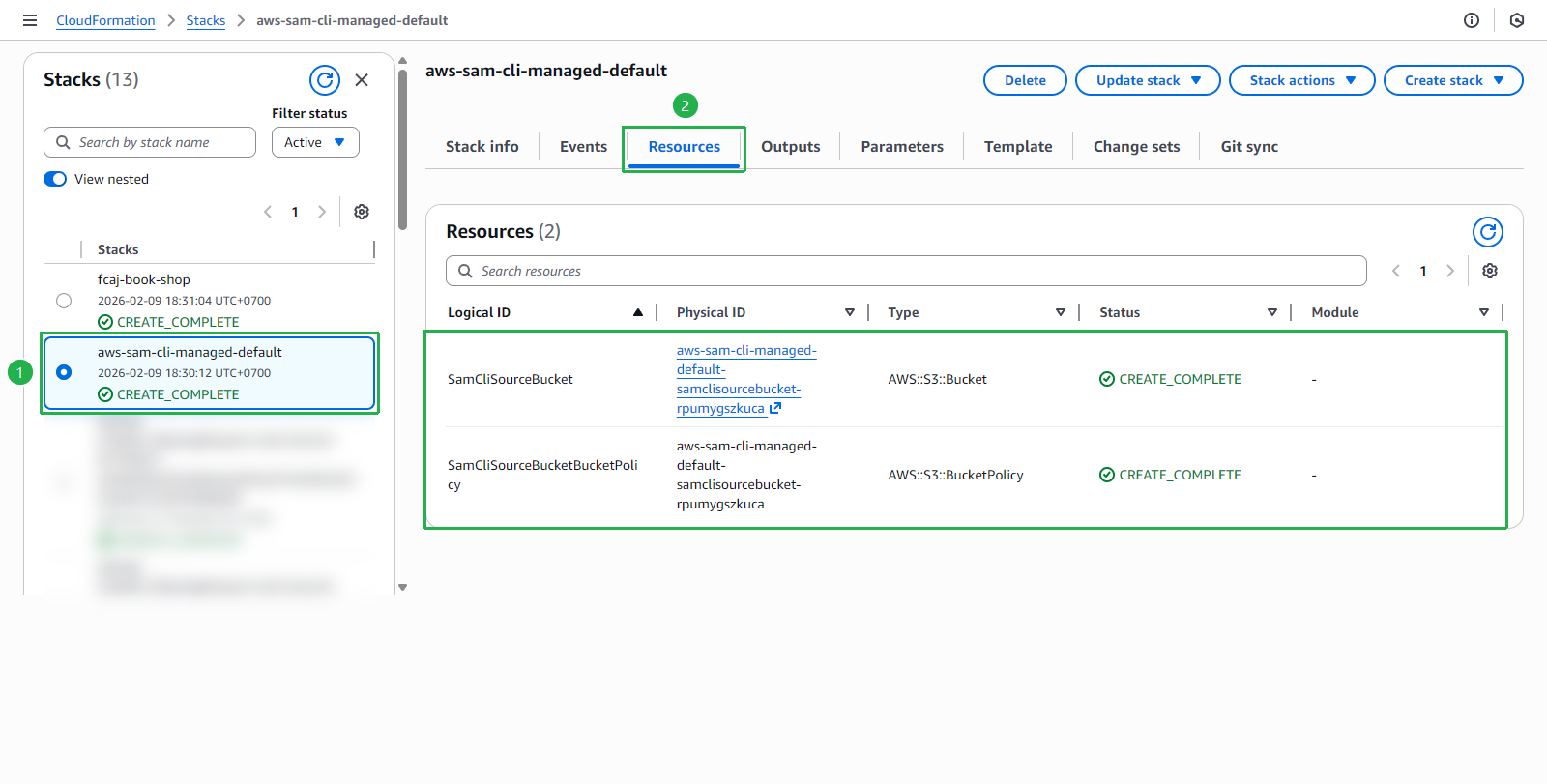Open Resources table preferences gear

1490,271
